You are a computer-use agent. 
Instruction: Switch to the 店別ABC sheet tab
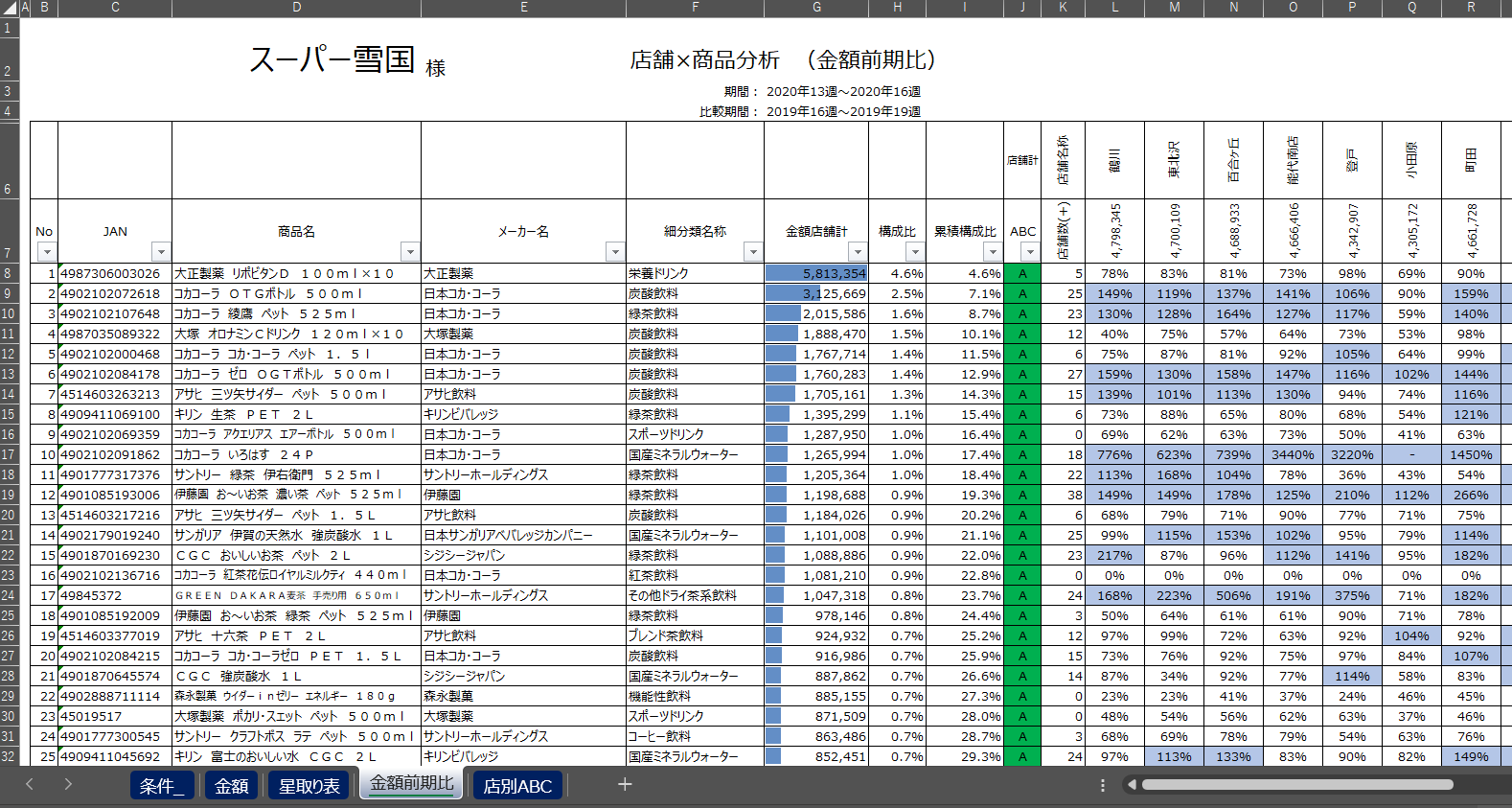(x=518, y=786)
